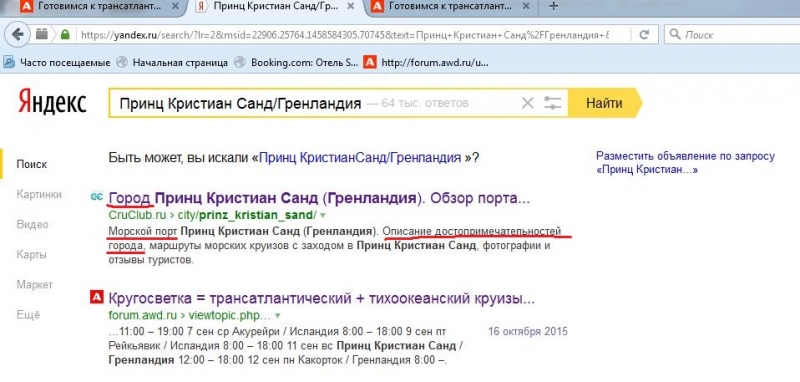The width and height of the screenshot is (800, 382).
Task: Open Видео in the left sidebar
Action: click(x=32, y=224)
